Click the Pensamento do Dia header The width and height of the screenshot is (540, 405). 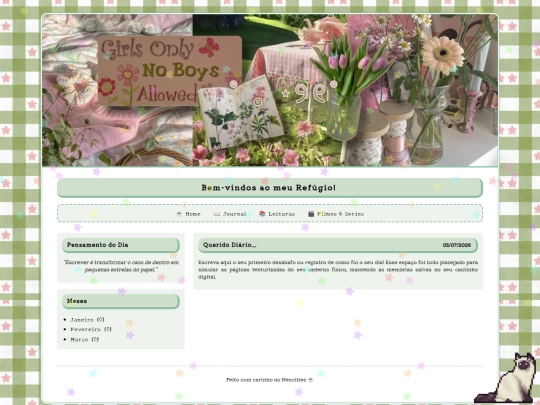[121, 245]
